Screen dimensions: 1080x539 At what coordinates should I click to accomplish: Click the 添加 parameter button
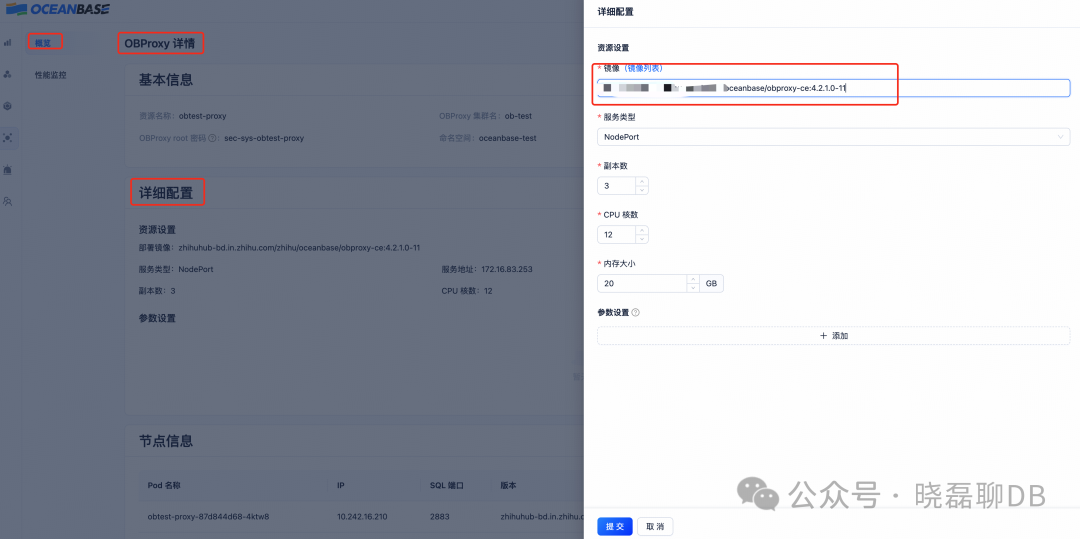833,336
